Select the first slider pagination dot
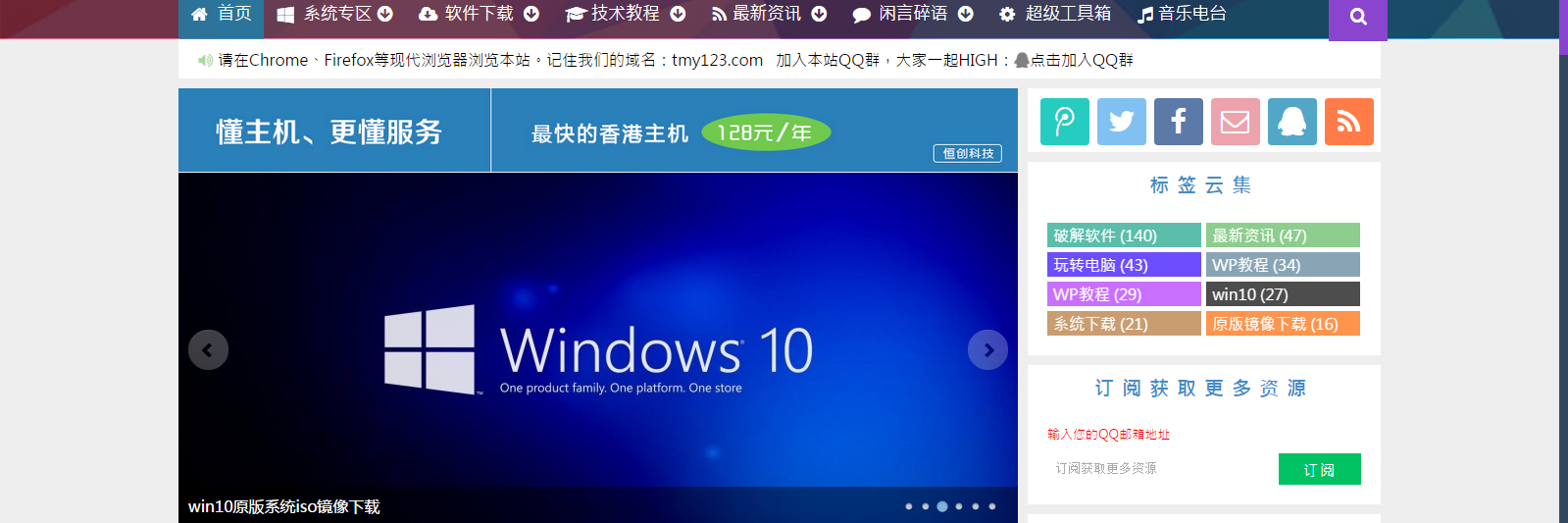This screenshot has width=1568, height=523. pos(909,506)
